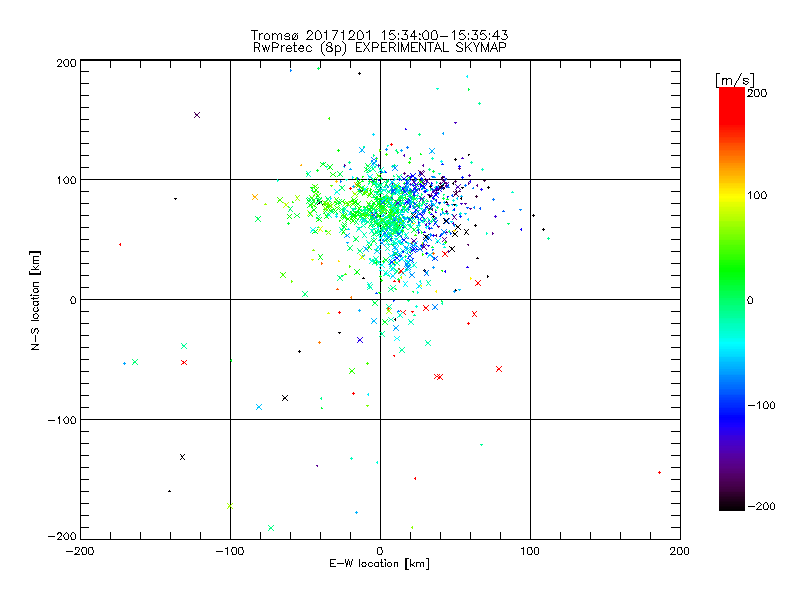Select the isolated purple X marker in upper-left quadrant
Viewport: 800px width, 600px height.
197,115
